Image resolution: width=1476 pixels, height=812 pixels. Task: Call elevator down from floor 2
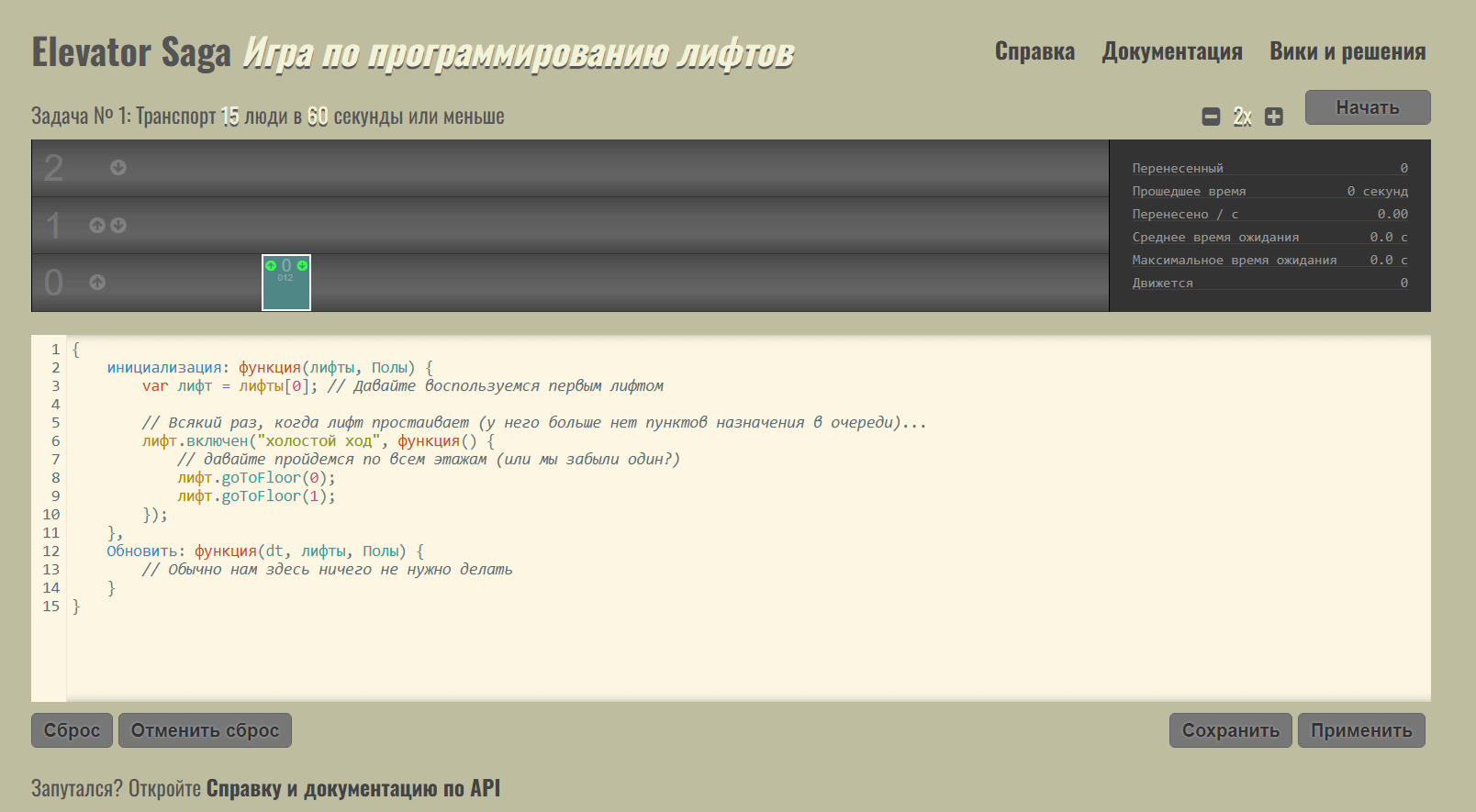pos(118,168)
